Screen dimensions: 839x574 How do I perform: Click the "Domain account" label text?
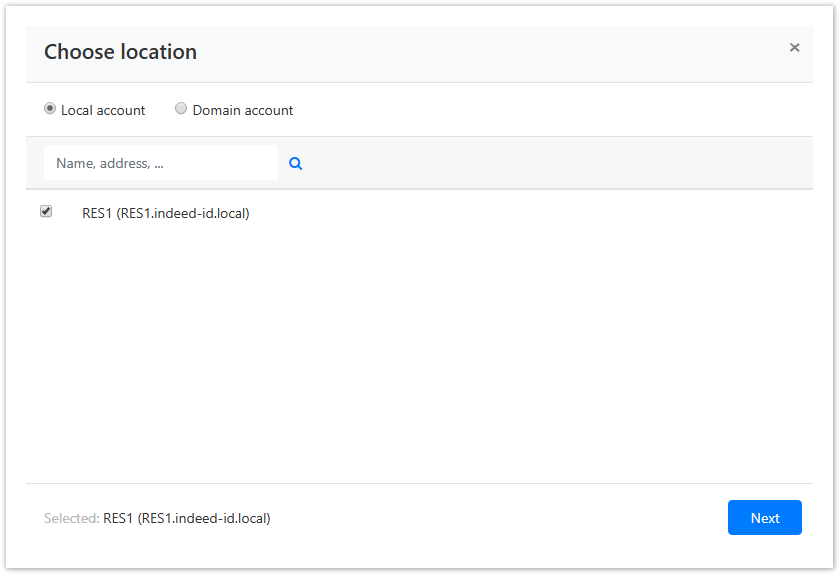(243, 110)
